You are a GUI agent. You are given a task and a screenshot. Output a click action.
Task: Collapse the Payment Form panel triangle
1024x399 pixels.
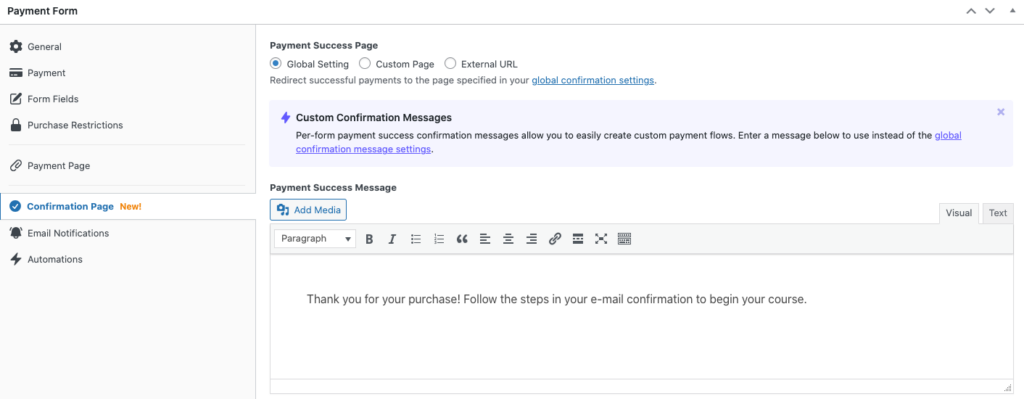(1012, 11)
